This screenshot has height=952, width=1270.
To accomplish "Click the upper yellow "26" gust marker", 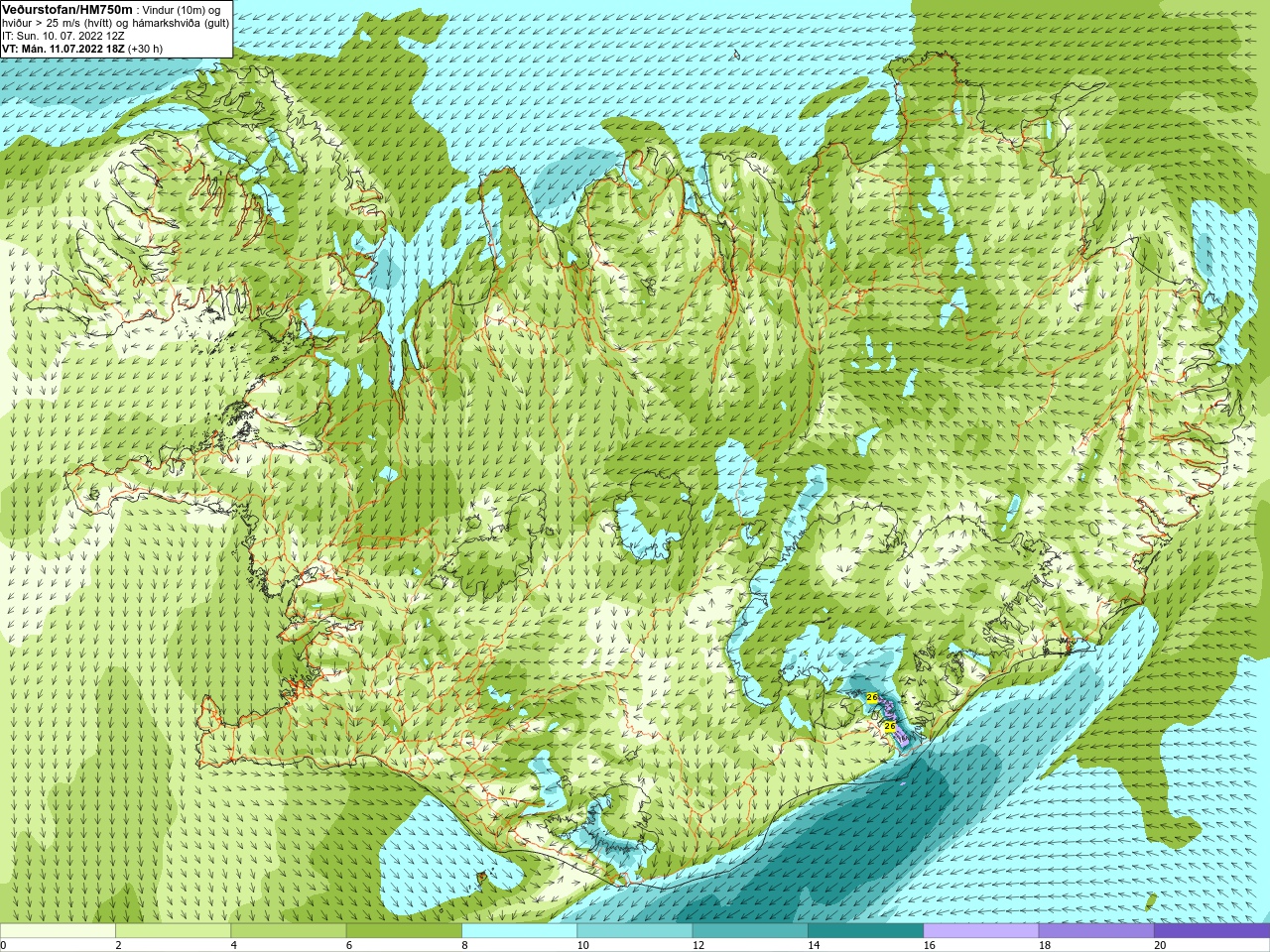I will (x=872, y=698).
